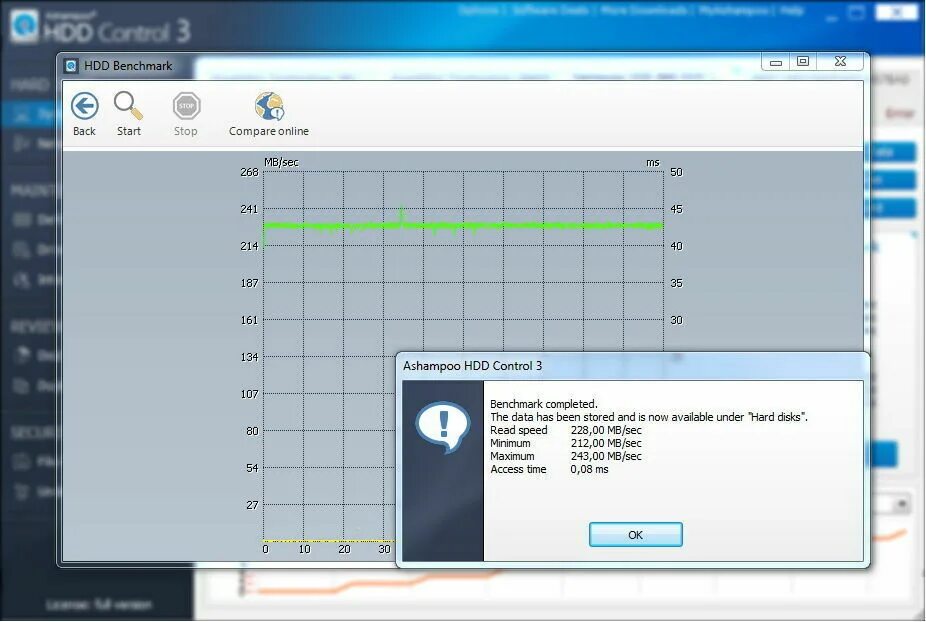Select the 'Minimum 212,00 MB/sec' line
The width and height of the screenshot is (926, 622).
(566, 443)
